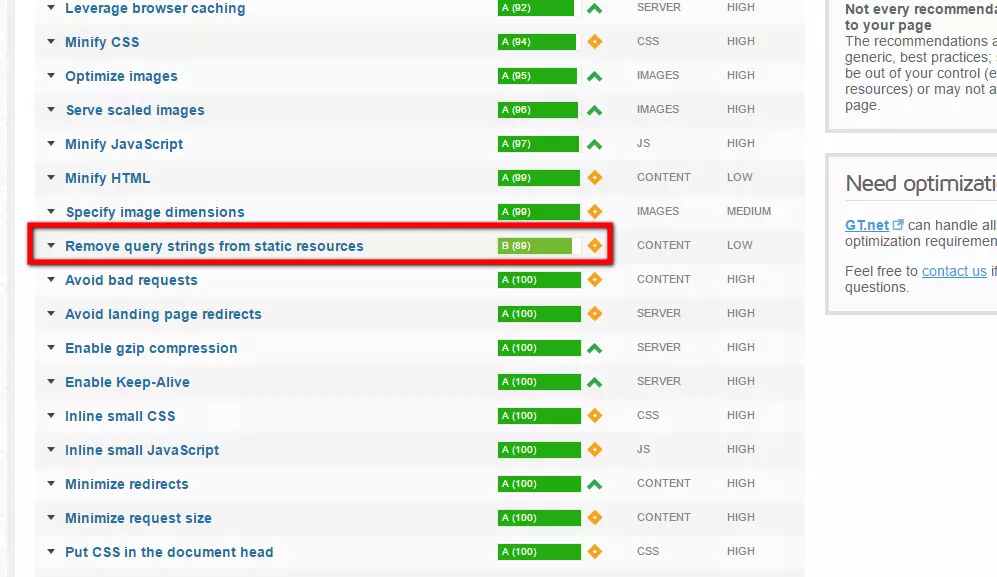Click the green up-arrow beside Leverage browser caching
Image resolution: width=997 pixels, height=577 pixels.
[596, 8]
